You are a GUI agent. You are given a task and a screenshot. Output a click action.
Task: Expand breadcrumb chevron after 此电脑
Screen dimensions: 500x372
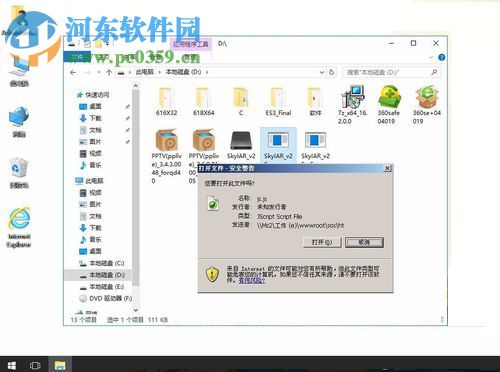(159, 72)
